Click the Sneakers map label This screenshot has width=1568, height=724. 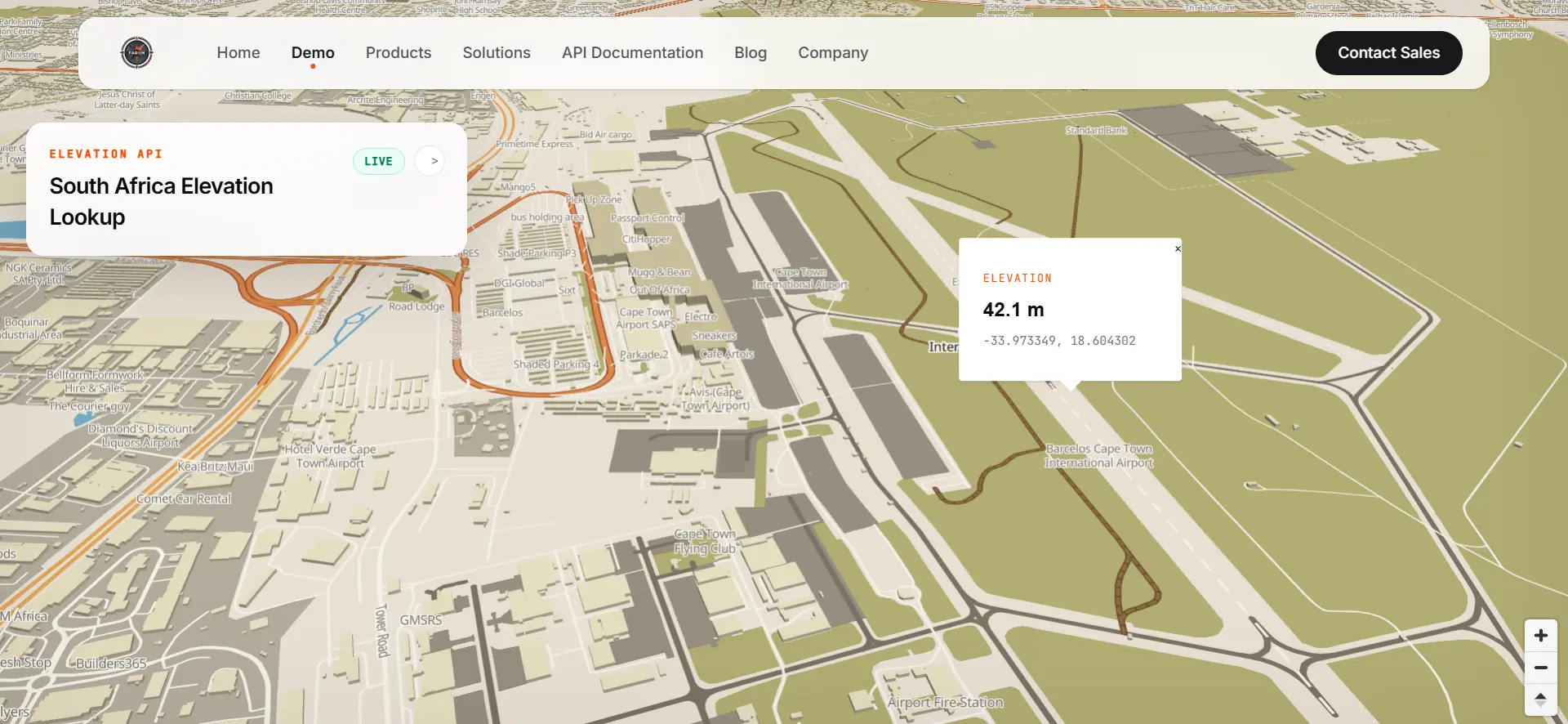[x=715, y=336]
